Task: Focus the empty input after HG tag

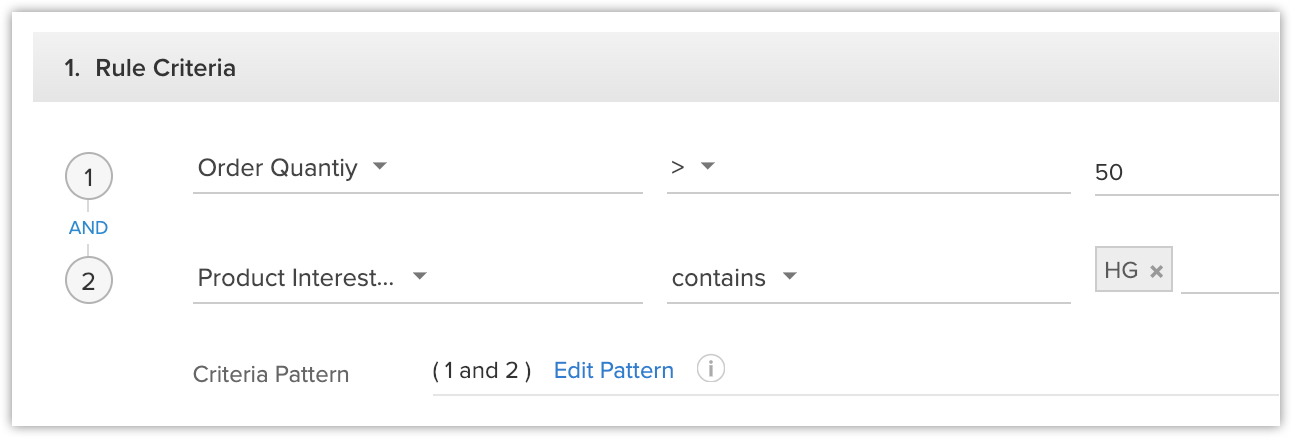Action: pyautogui.click(x=1230, y=272)
